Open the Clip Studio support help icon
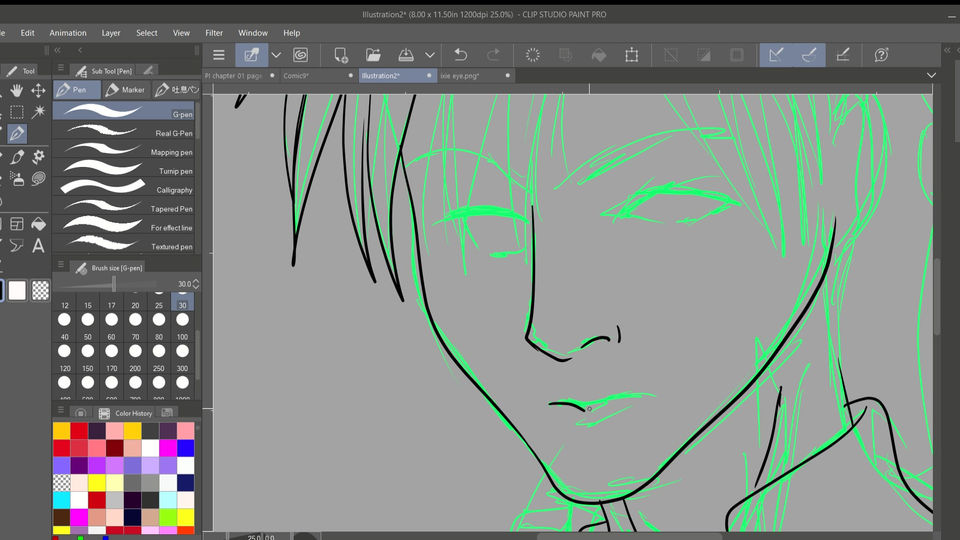This screenshot has width=960, height=540. pos(881,55)
